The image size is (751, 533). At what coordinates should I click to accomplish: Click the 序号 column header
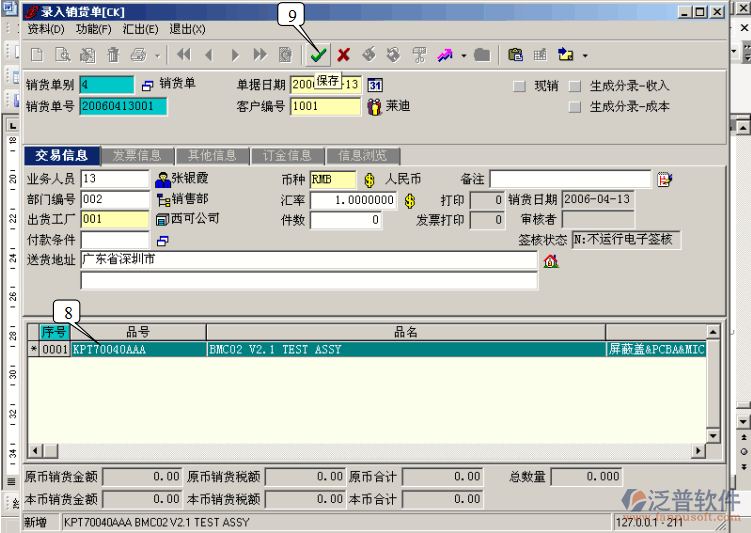click(x=54, y=331)
